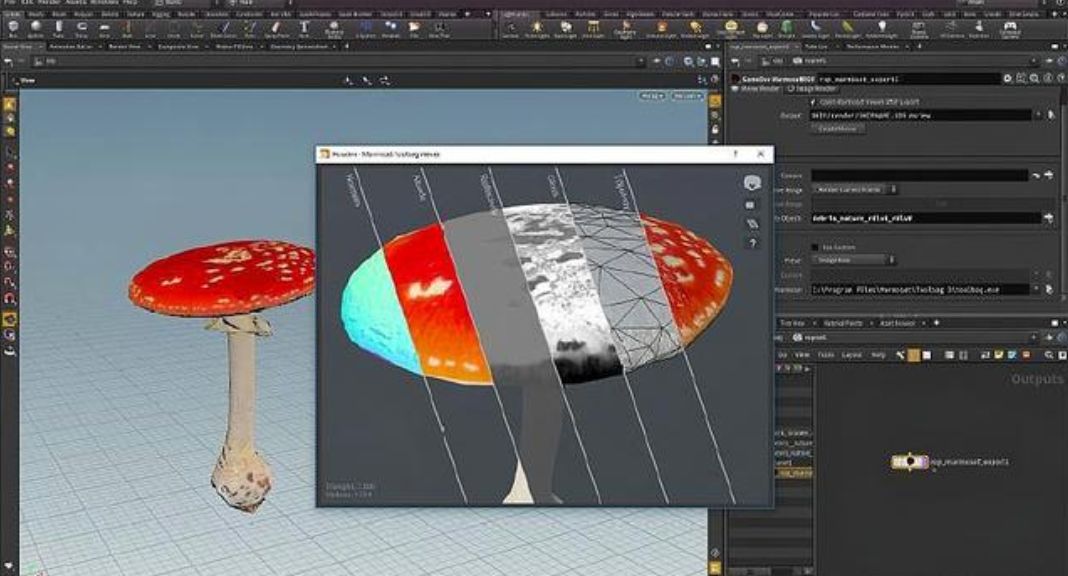Select the Platonic Solids shelf tool

pyautogui.click(x=334, y=28)
